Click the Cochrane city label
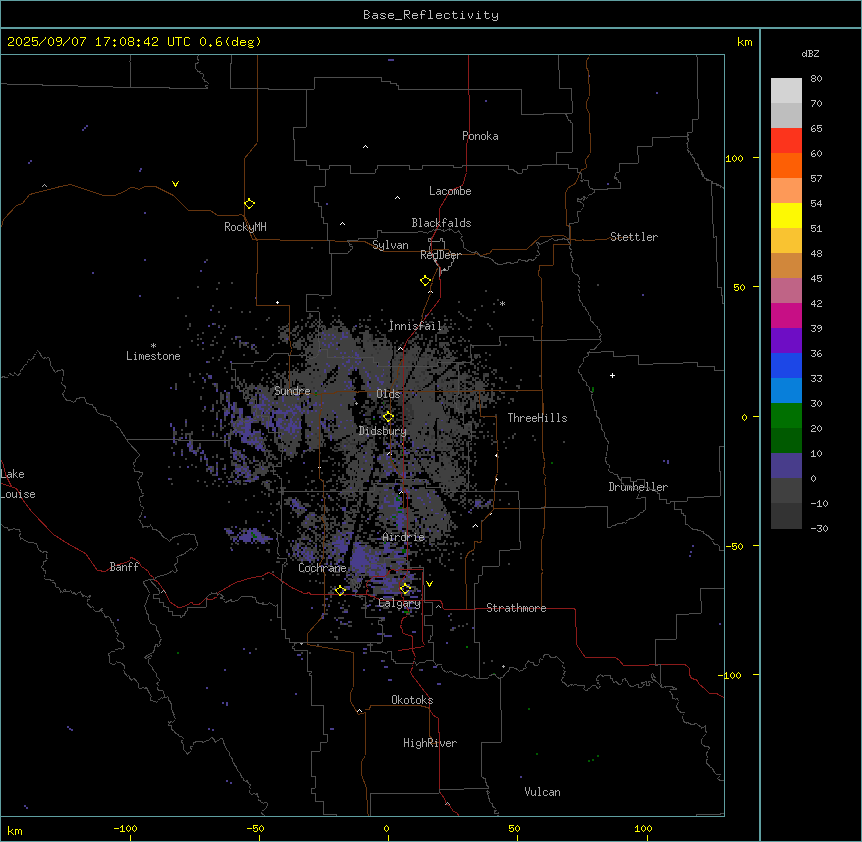 coord(322,568)
